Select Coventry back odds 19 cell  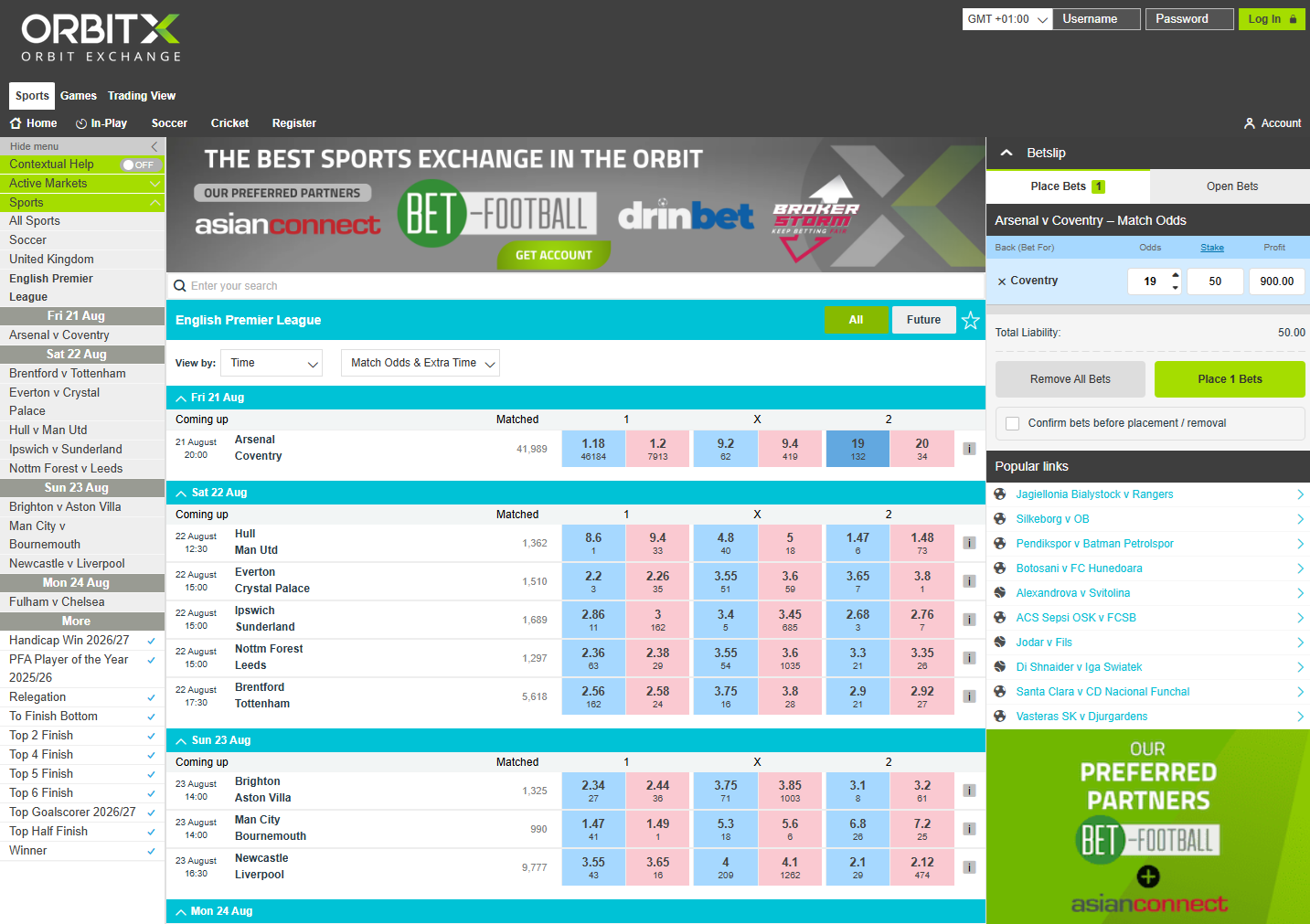click(x=857, y=449)
